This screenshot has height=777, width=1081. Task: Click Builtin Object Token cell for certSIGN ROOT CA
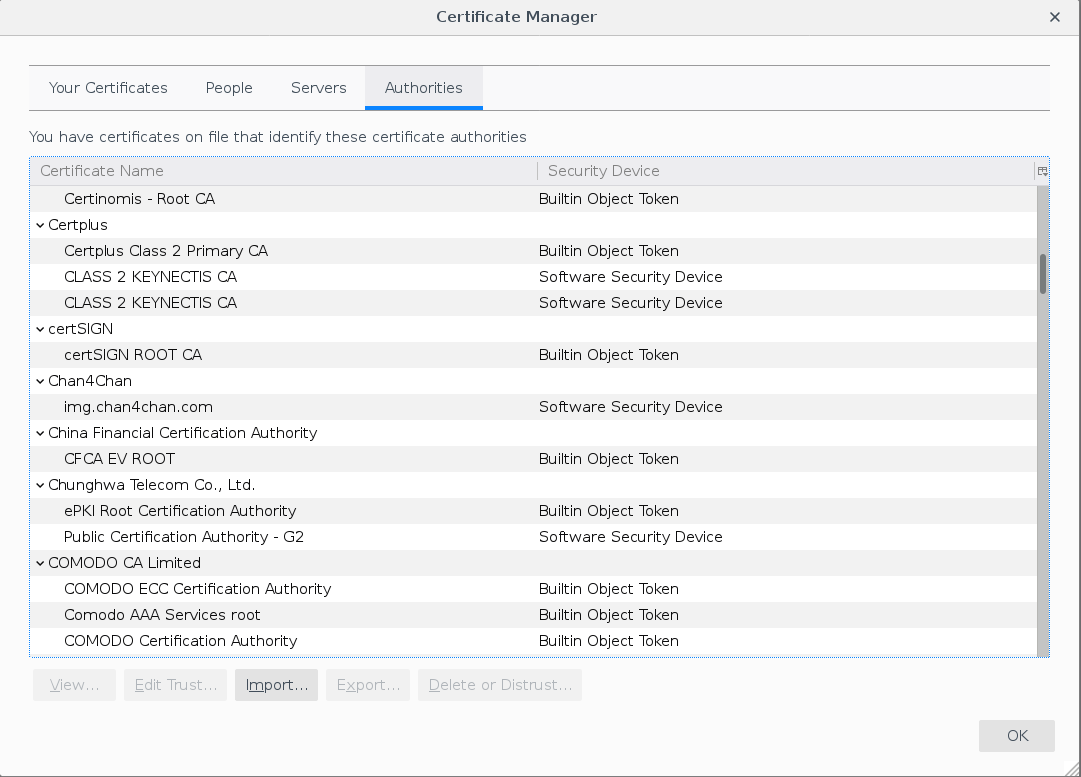(x=609, y=355)
